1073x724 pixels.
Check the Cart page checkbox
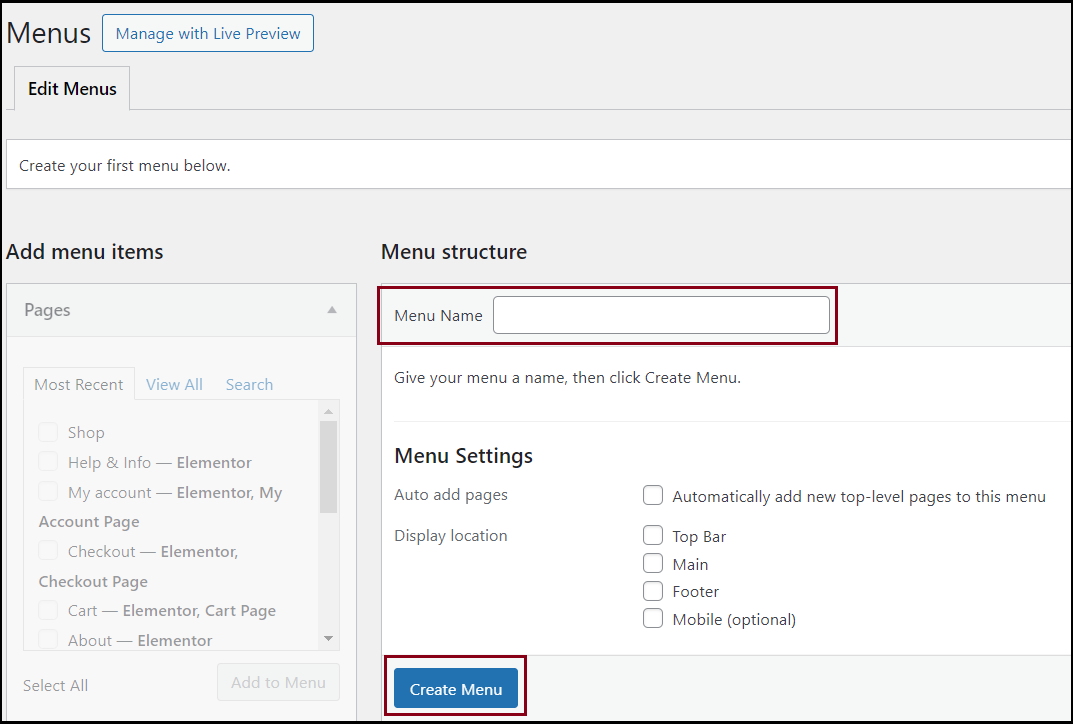[x=48, y=611]
